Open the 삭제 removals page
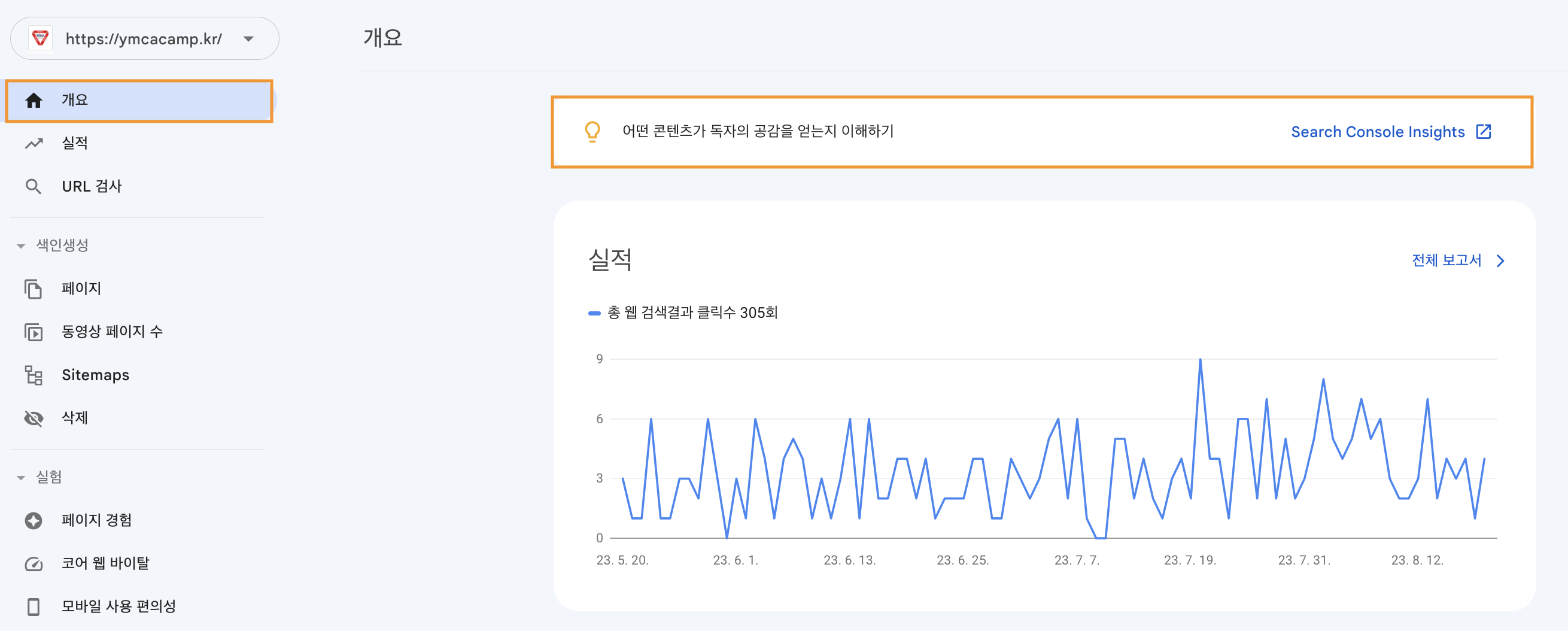Screen dimensions: 1568x631 click(x=75, y=418)
